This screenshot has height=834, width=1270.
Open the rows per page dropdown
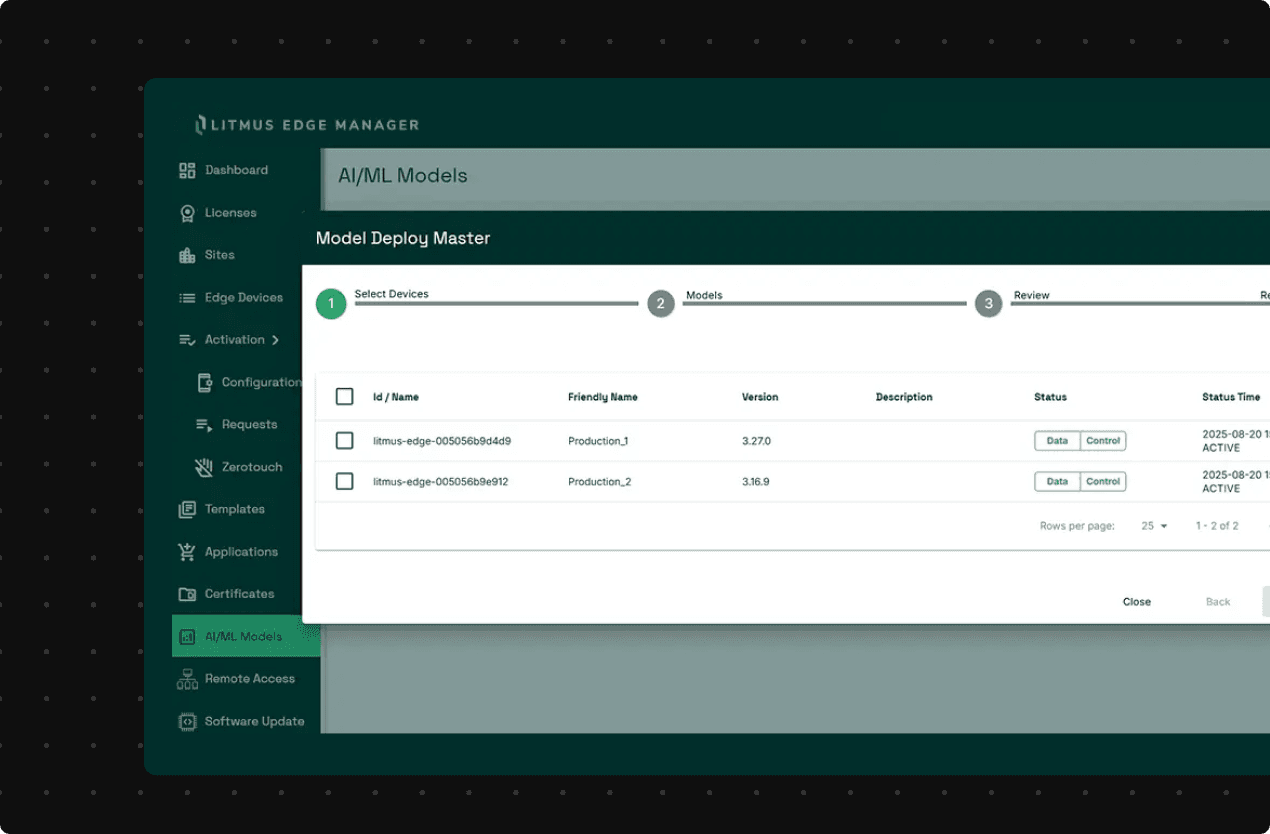1152,525
